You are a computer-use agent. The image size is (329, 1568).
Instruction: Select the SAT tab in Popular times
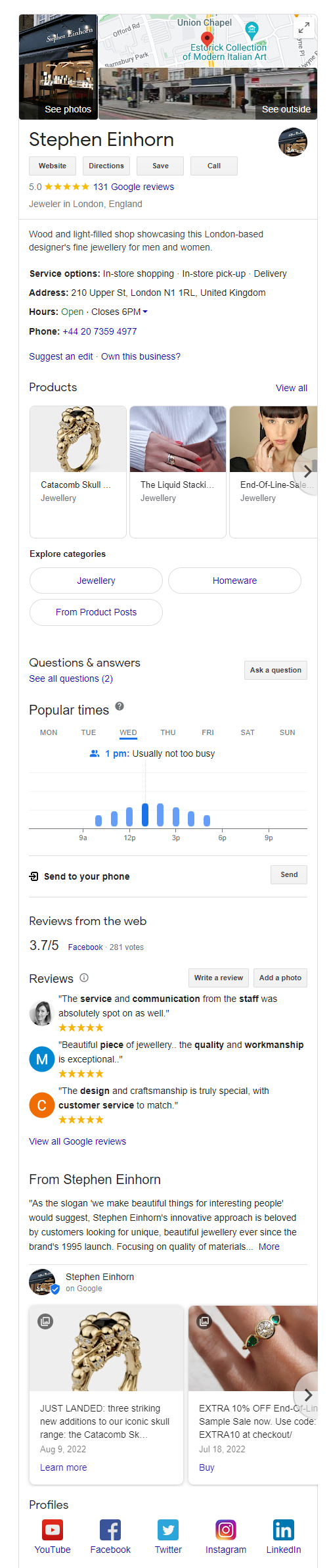[248, 732]
